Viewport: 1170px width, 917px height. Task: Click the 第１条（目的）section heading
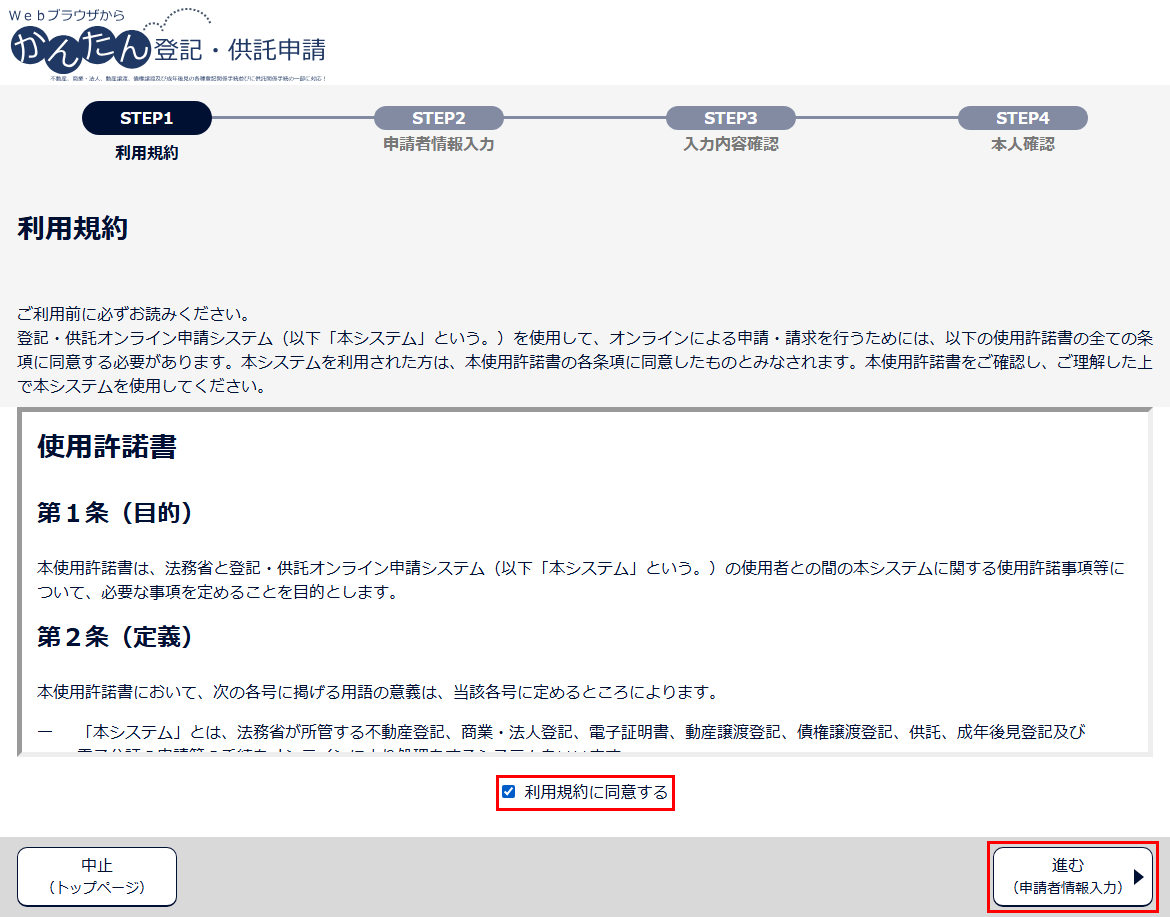115,513
